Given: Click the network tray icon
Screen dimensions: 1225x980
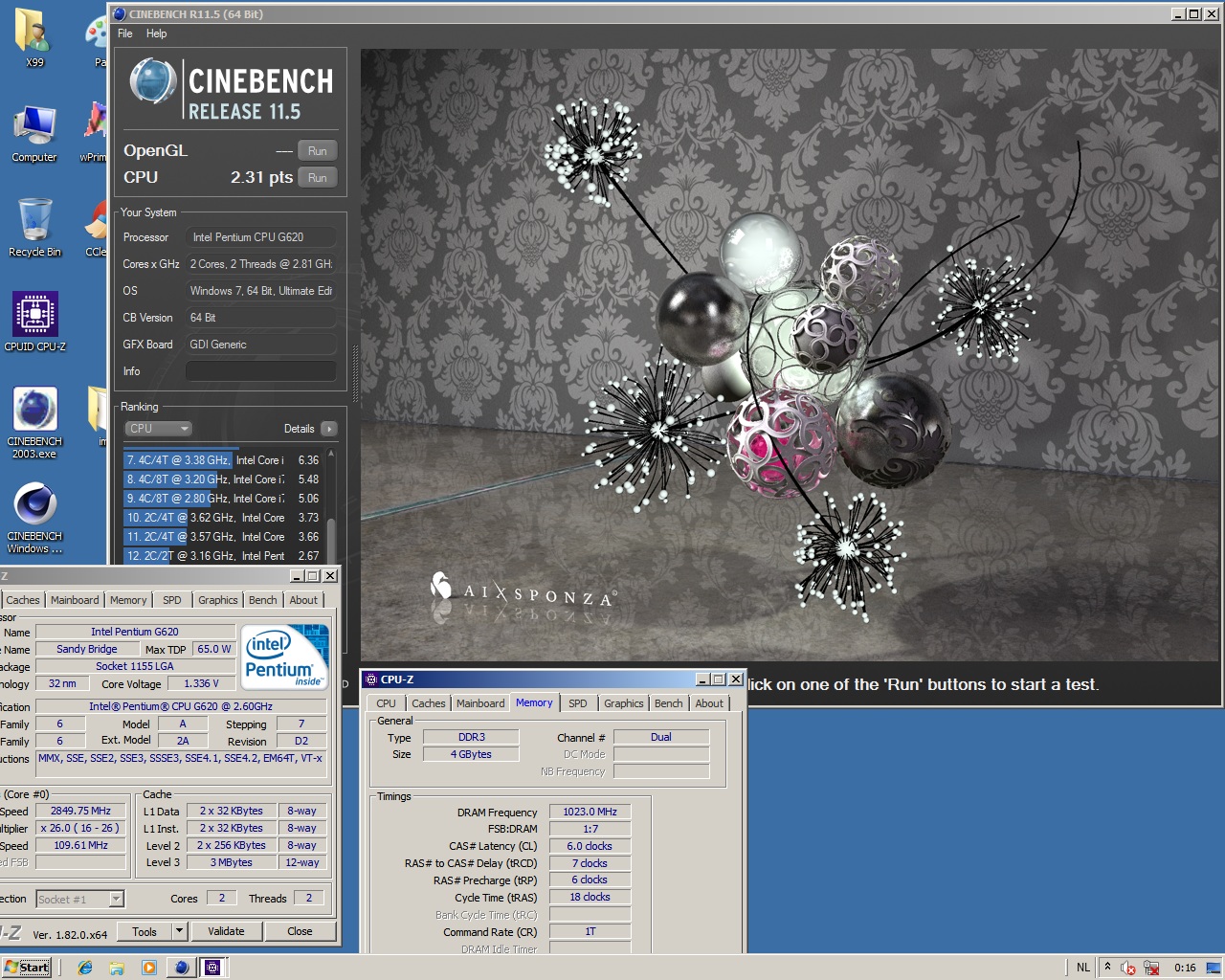Looking at the screenshot, I should tap(1151, 968).
